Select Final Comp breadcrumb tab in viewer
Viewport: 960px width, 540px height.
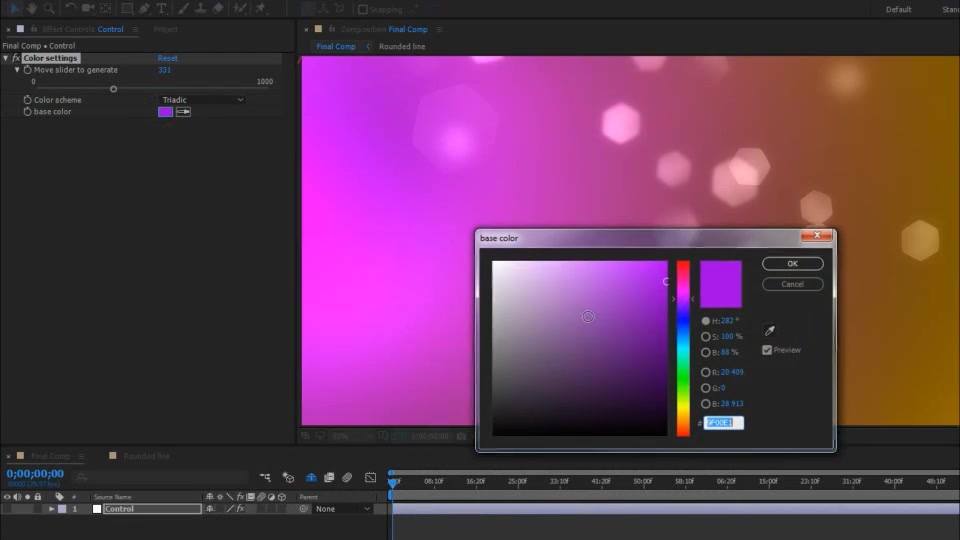tap(336, 47)
